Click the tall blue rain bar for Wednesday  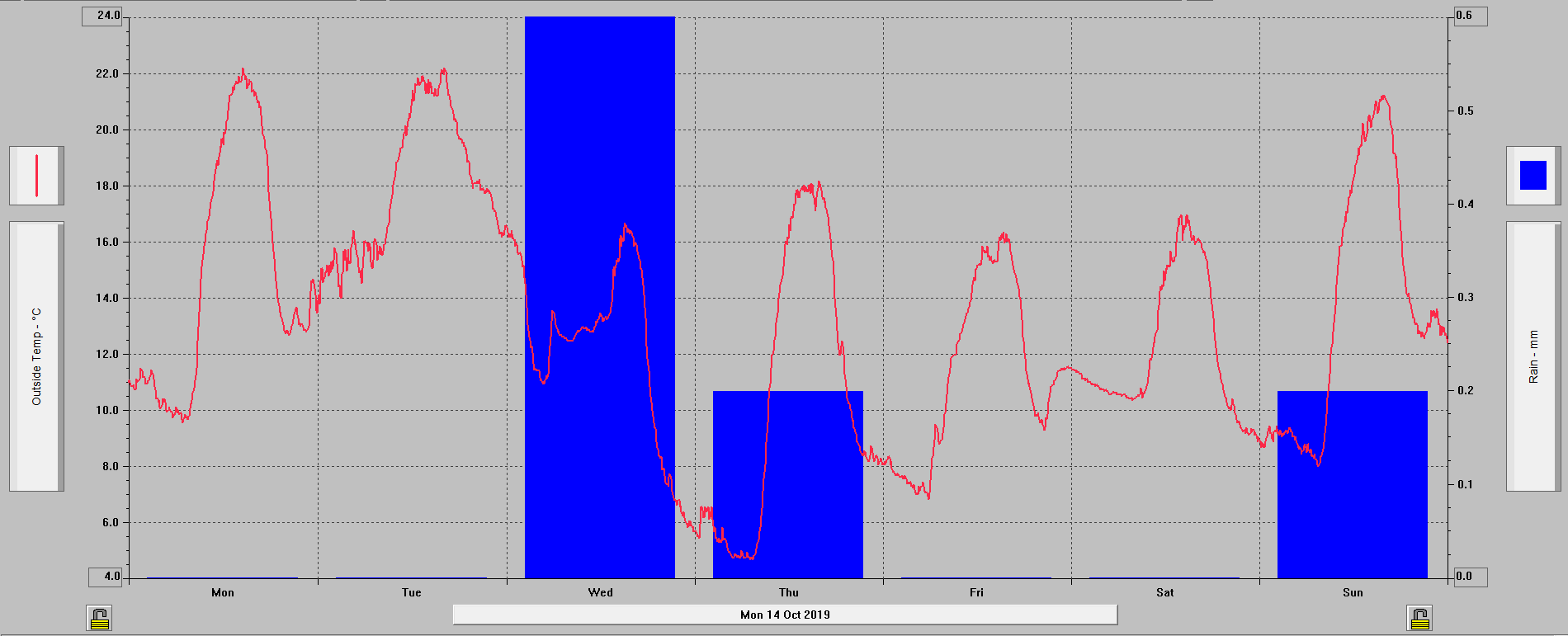(600, 165)
